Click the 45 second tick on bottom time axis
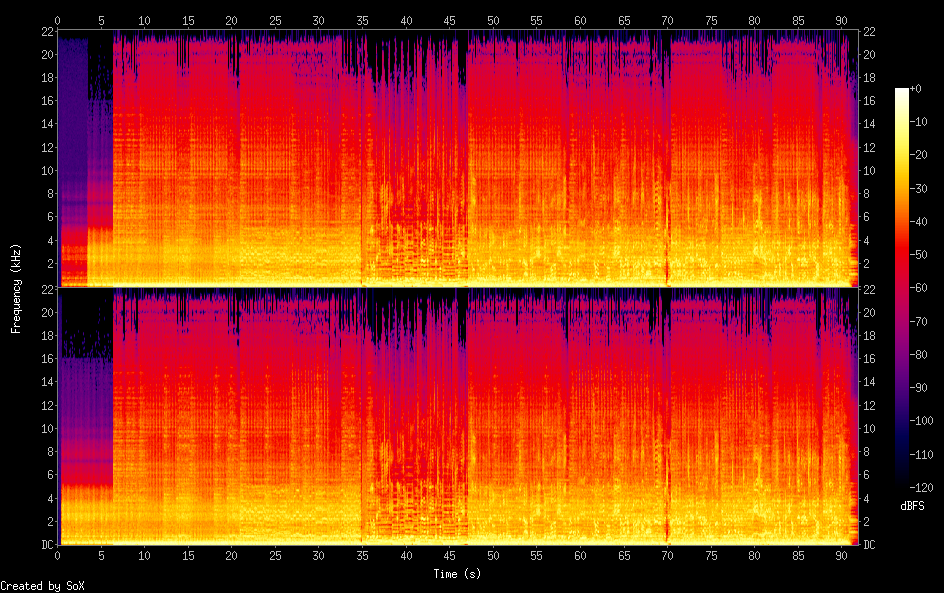Screen dimensions: 944x593 click(x=449, y=555)
